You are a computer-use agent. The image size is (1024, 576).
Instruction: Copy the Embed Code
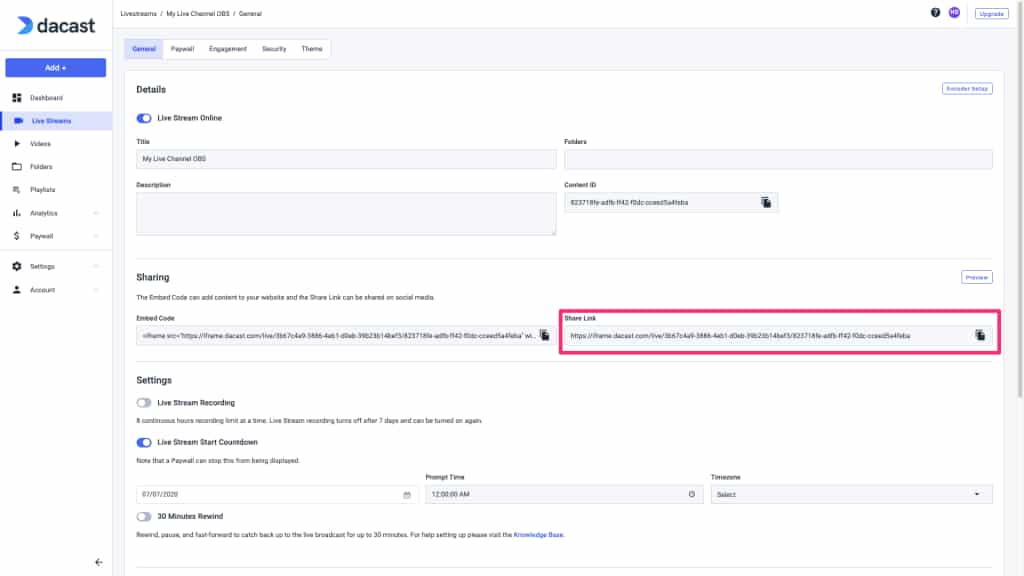[x=545, y=335]
